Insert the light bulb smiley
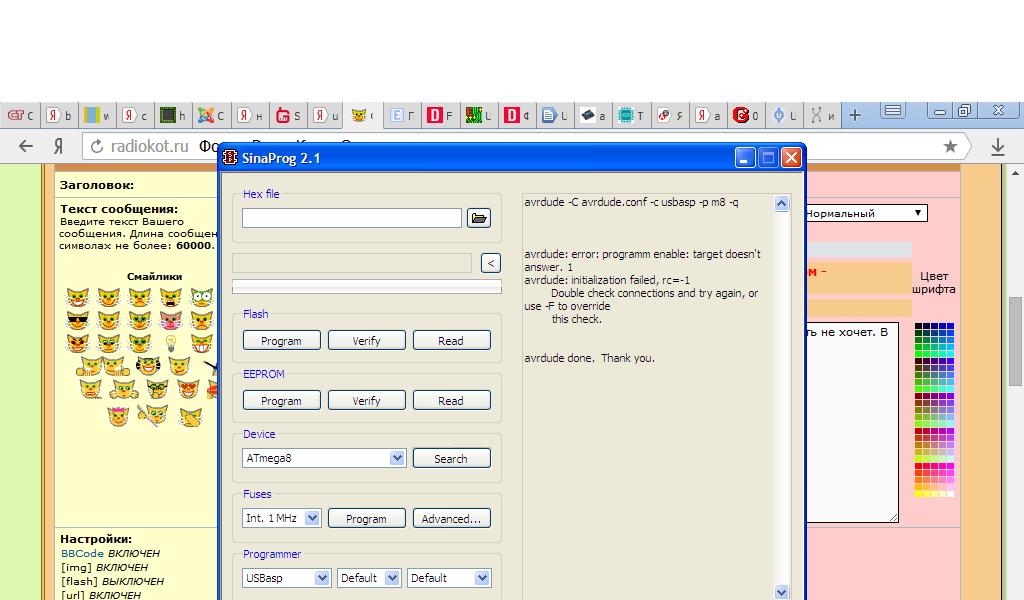The image size is (1024, 600). pos(171,343)
